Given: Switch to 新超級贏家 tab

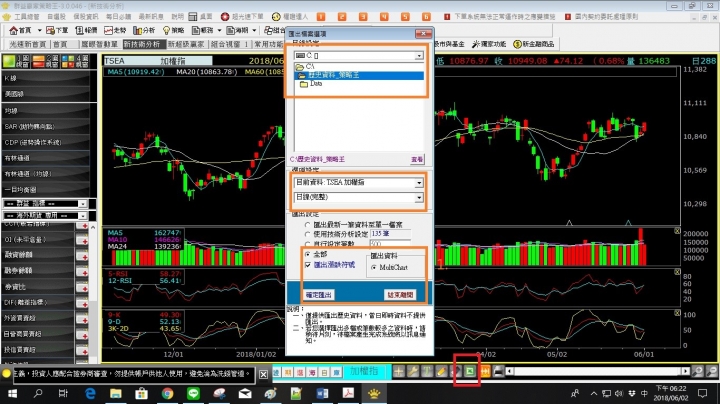Looking at the screenshot, I should pyautogui.click(x=186, y=44).
